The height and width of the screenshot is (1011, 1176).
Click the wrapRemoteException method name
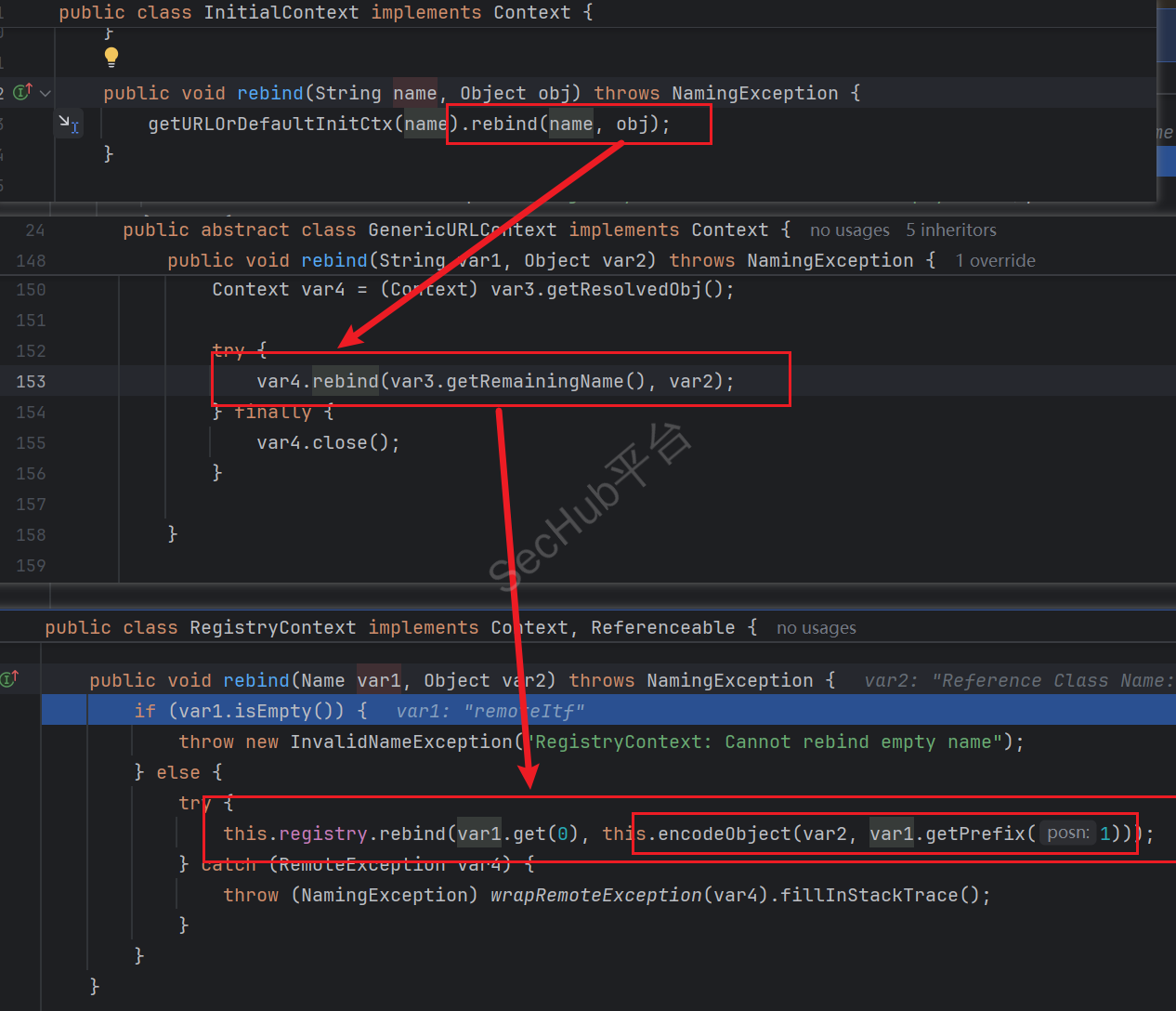[595, 895]
